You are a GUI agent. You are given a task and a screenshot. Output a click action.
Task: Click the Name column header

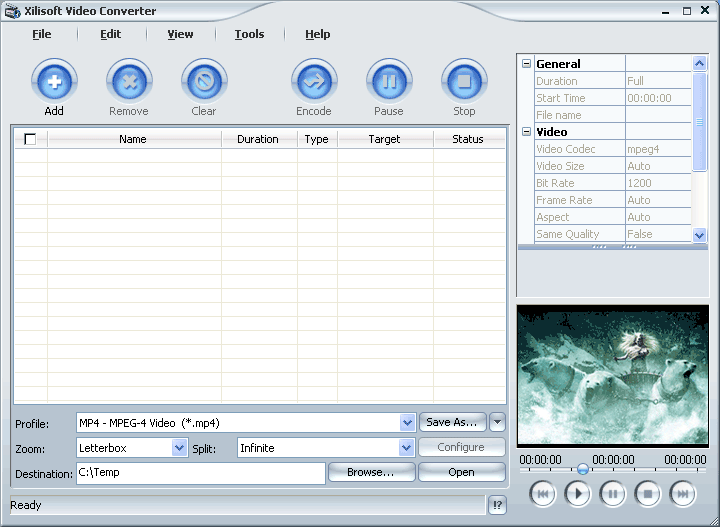[x=134, y=139]
